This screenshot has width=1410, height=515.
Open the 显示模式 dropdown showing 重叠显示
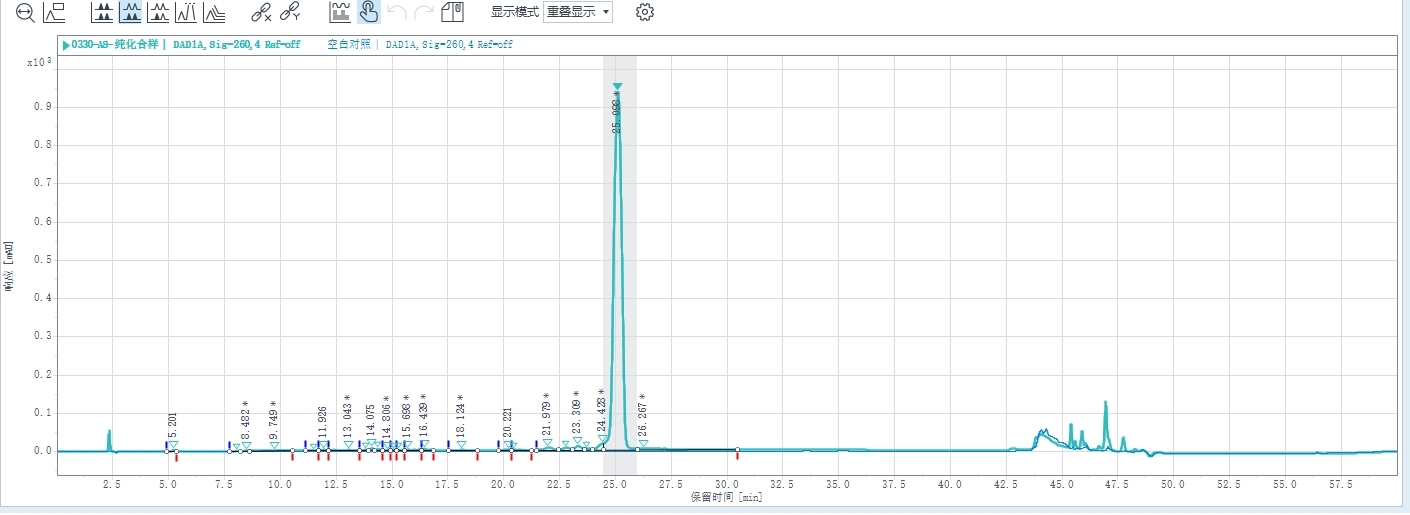(577, 13)
